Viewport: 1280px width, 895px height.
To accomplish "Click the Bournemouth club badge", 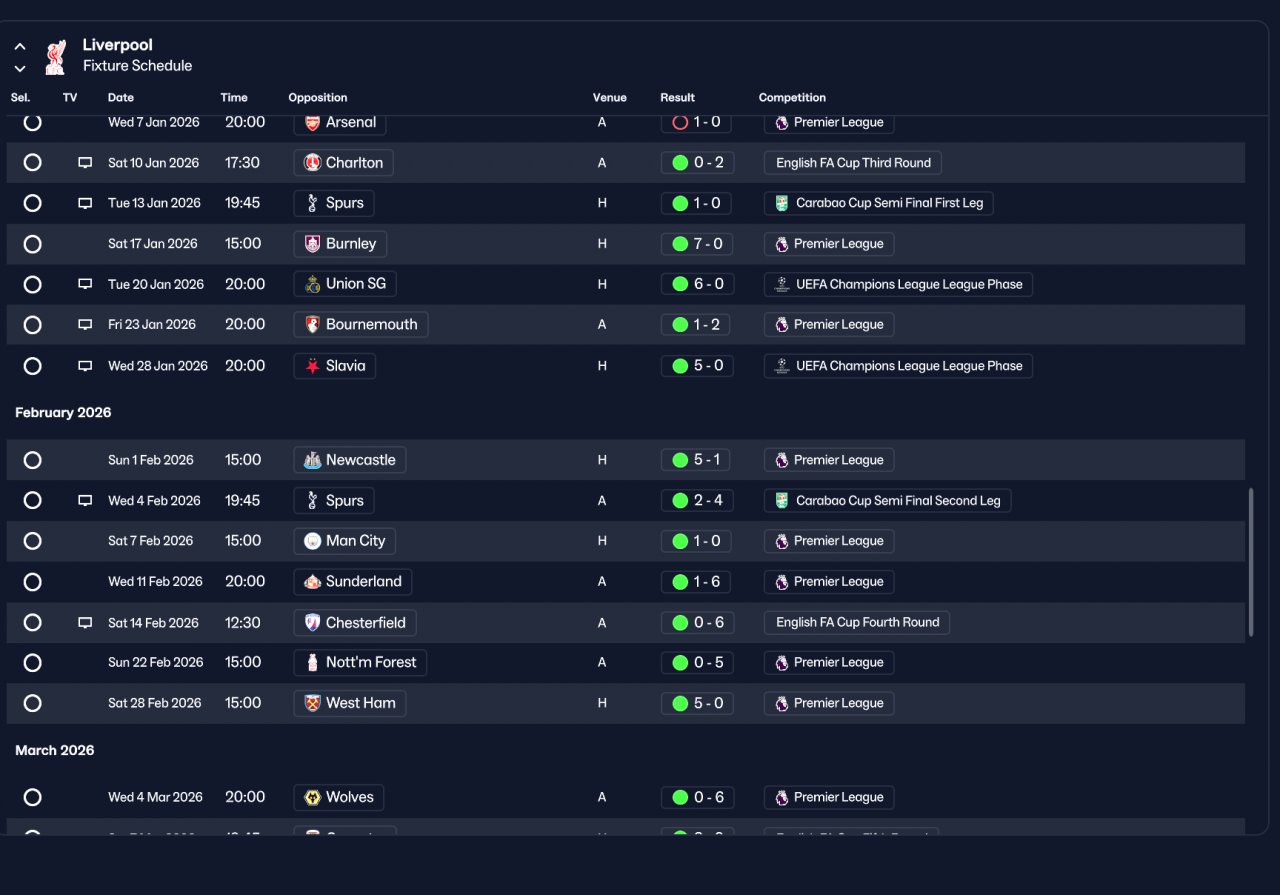I will click(313, 325).
